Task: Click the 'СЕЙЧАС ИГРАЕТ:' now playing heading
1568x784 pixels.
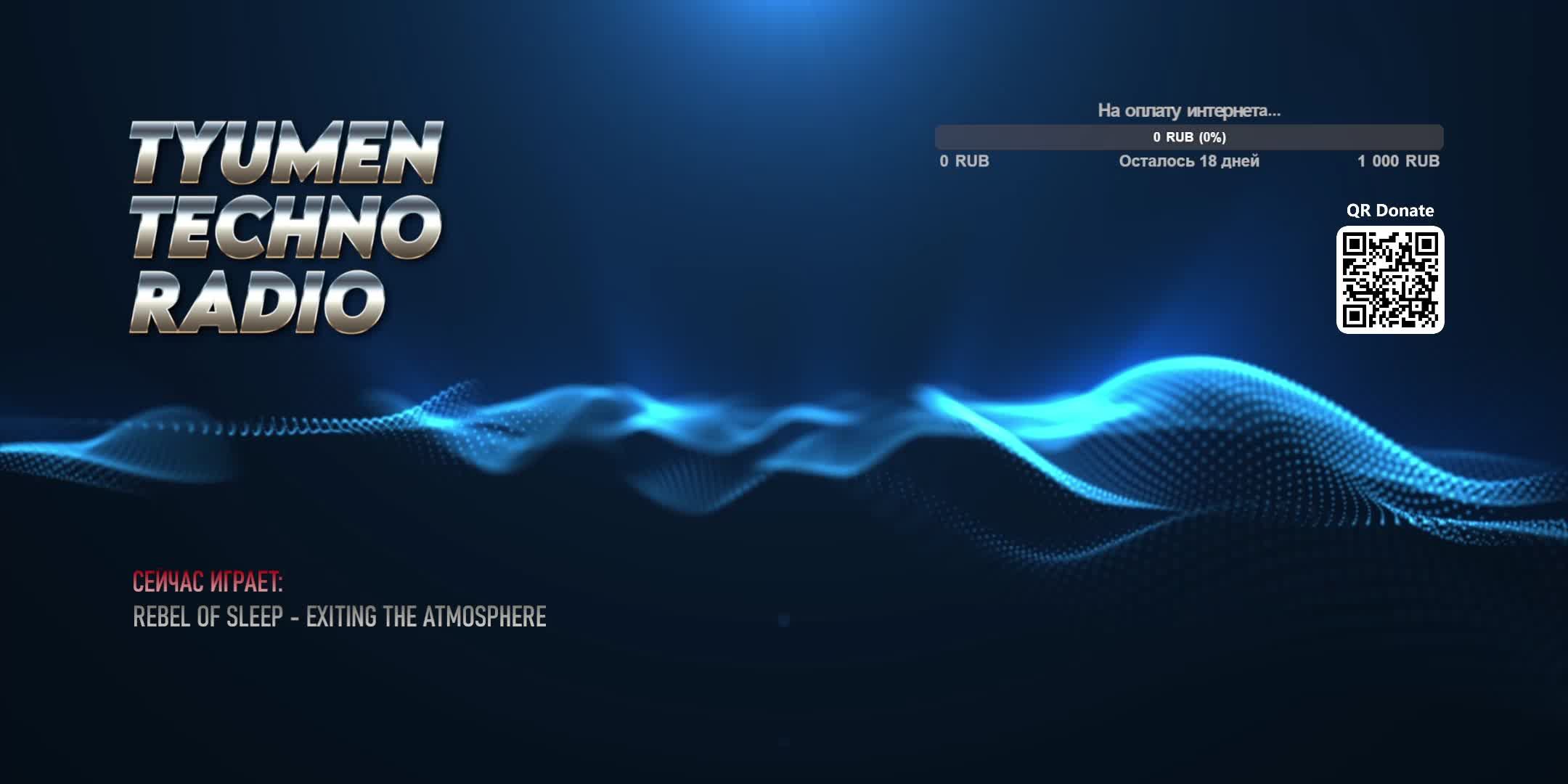Action: tap(208, 581)
